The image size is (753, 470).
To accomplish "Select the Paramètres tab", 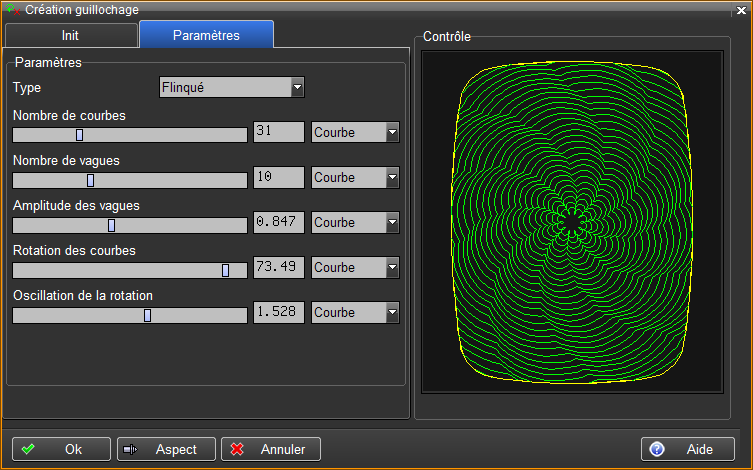I will (x=206, y=35).
